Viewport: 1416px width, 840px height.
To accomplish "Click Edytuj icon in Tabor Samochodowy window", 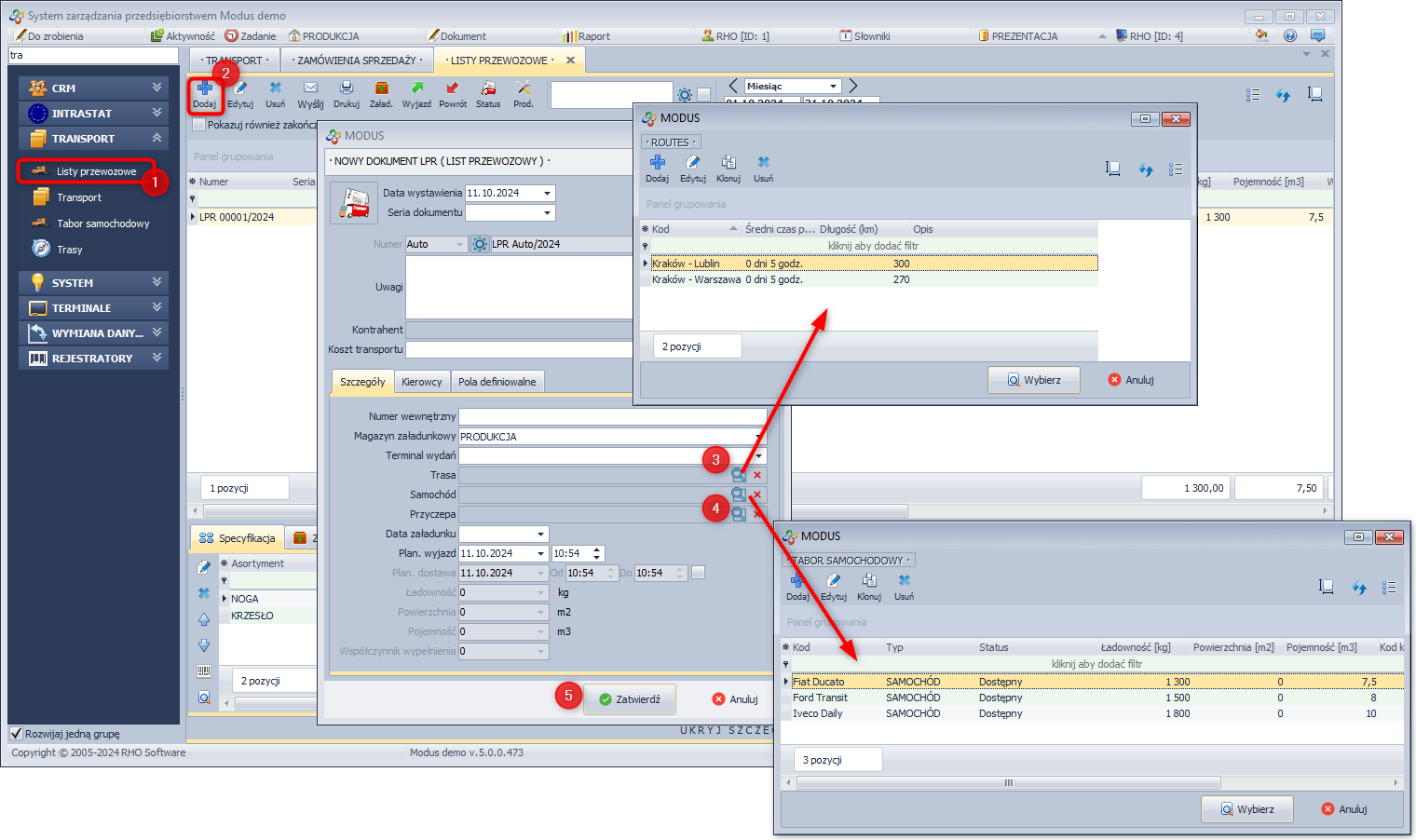I will click(x=833, y=581).
